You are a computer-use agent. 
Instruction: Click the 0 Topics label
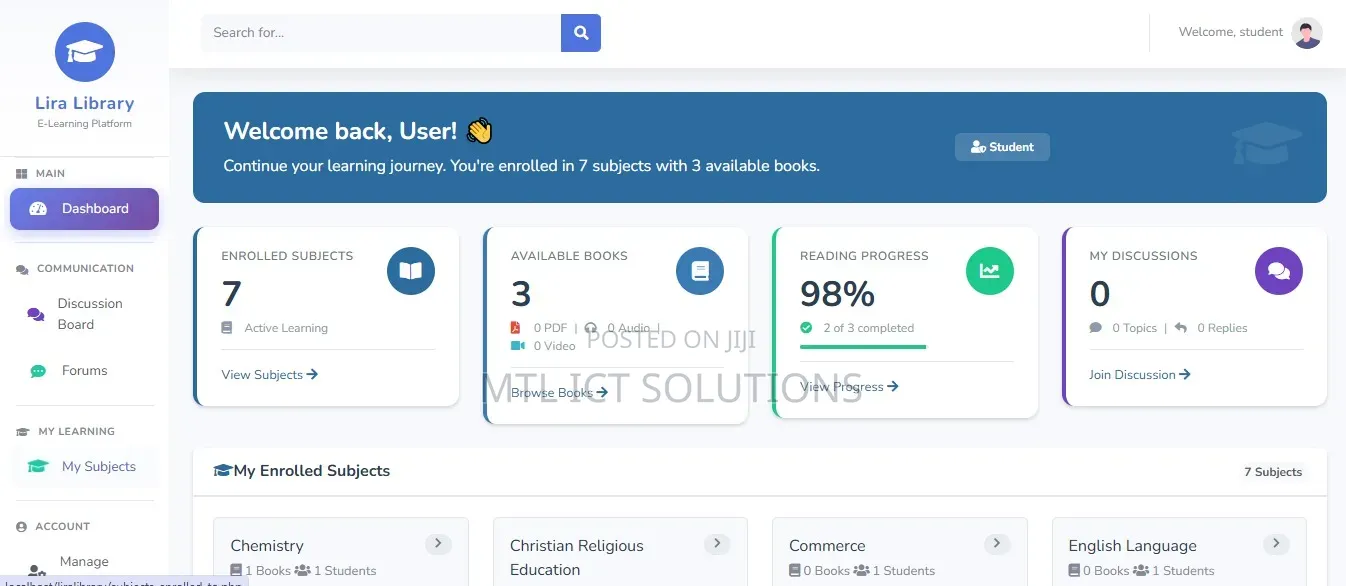(1134, 328)
